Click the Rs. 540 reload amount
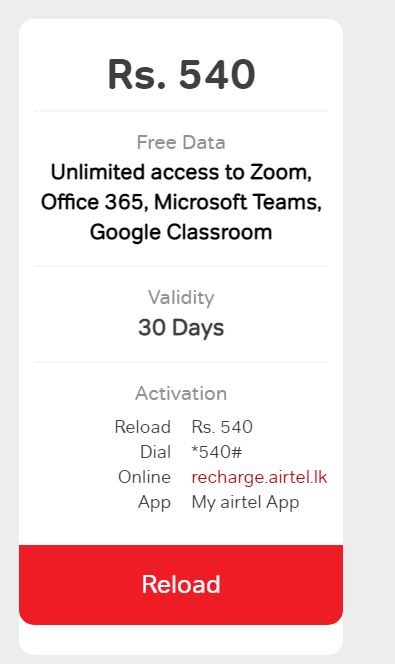The width and height of the screenshot is (395, 664). pos(222,427)
